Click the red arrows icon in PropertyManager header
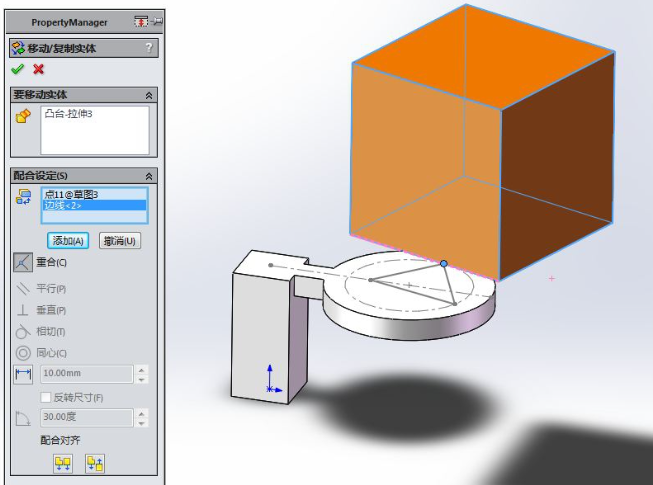 point(141,21)
